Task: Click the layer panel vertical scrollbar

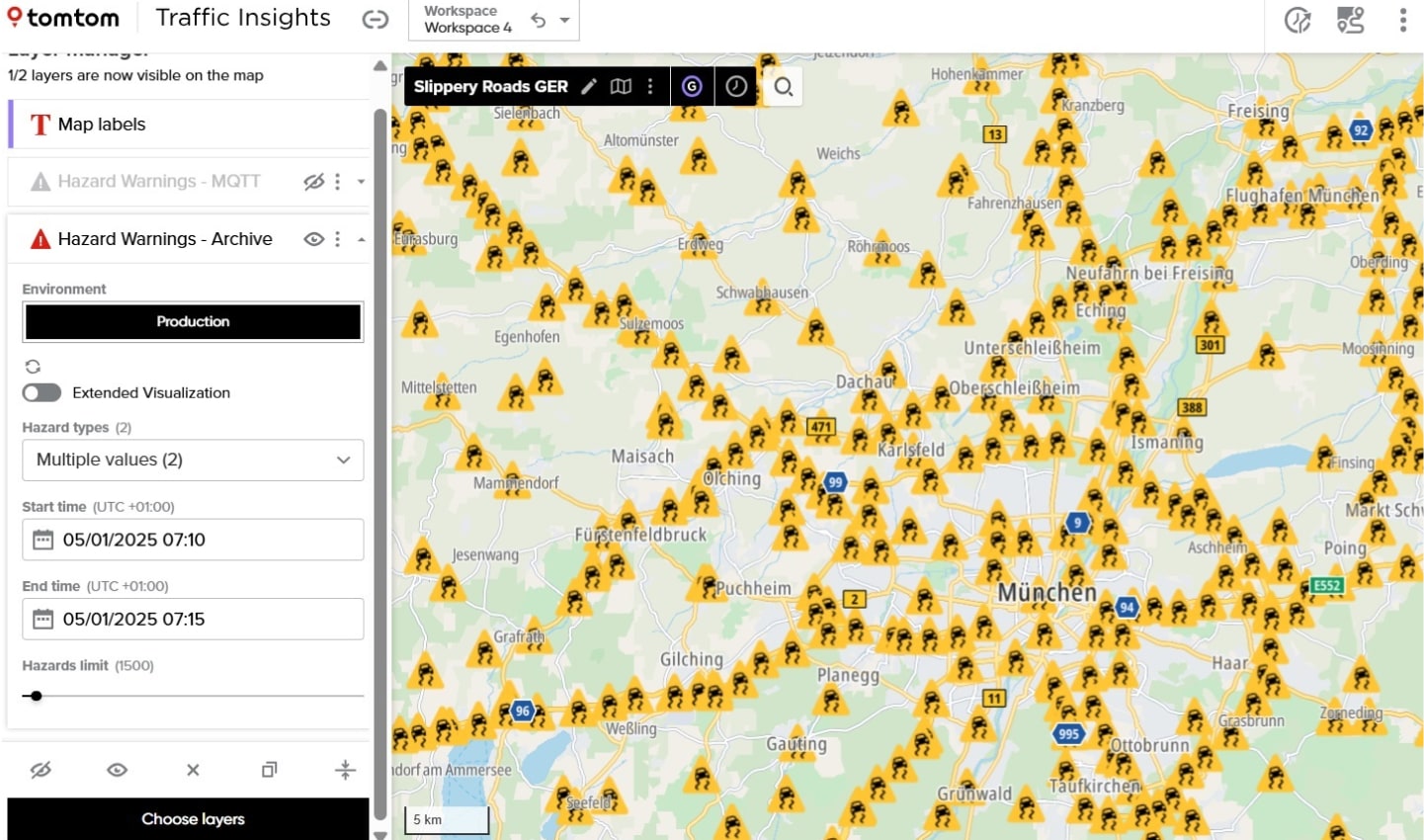Action: click(x=380, y=464)
